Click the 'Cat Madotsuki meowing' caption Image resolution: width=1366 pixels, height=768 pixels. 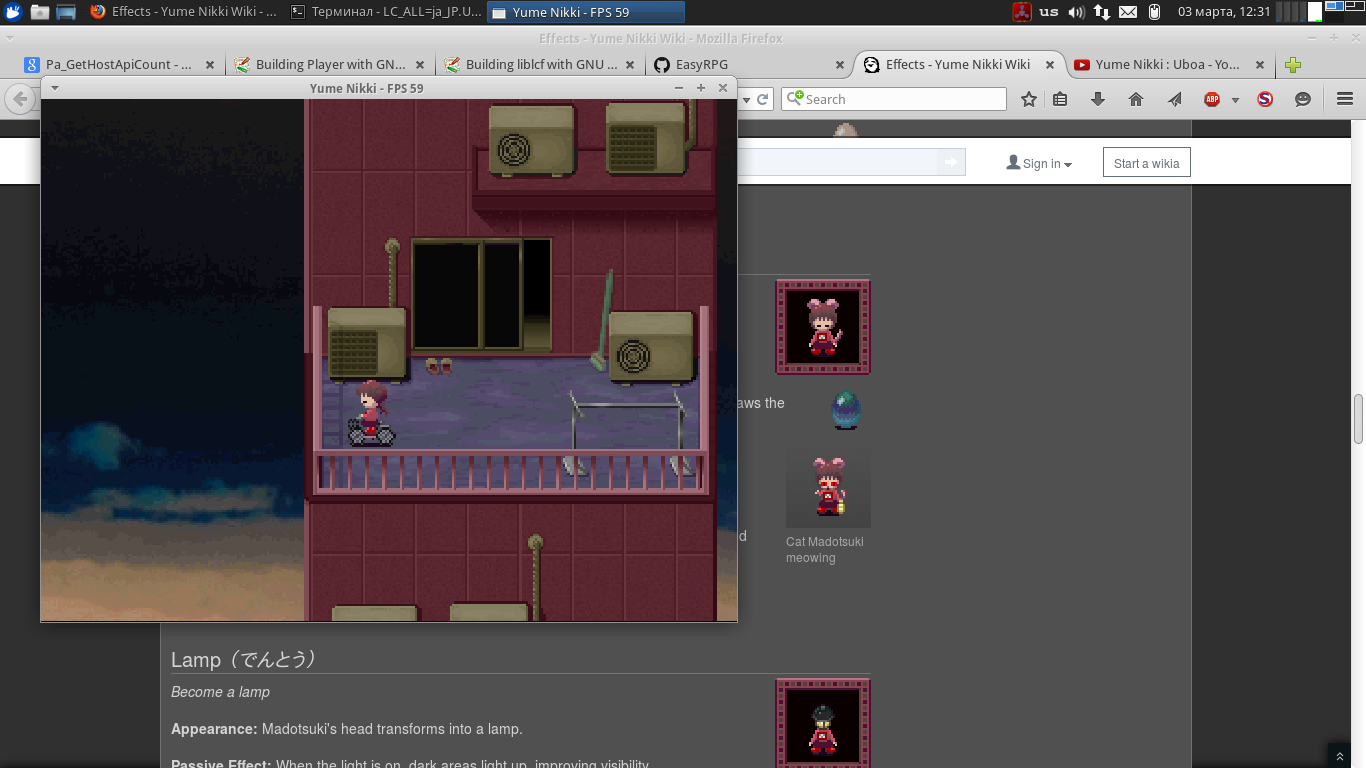[825, 550]
